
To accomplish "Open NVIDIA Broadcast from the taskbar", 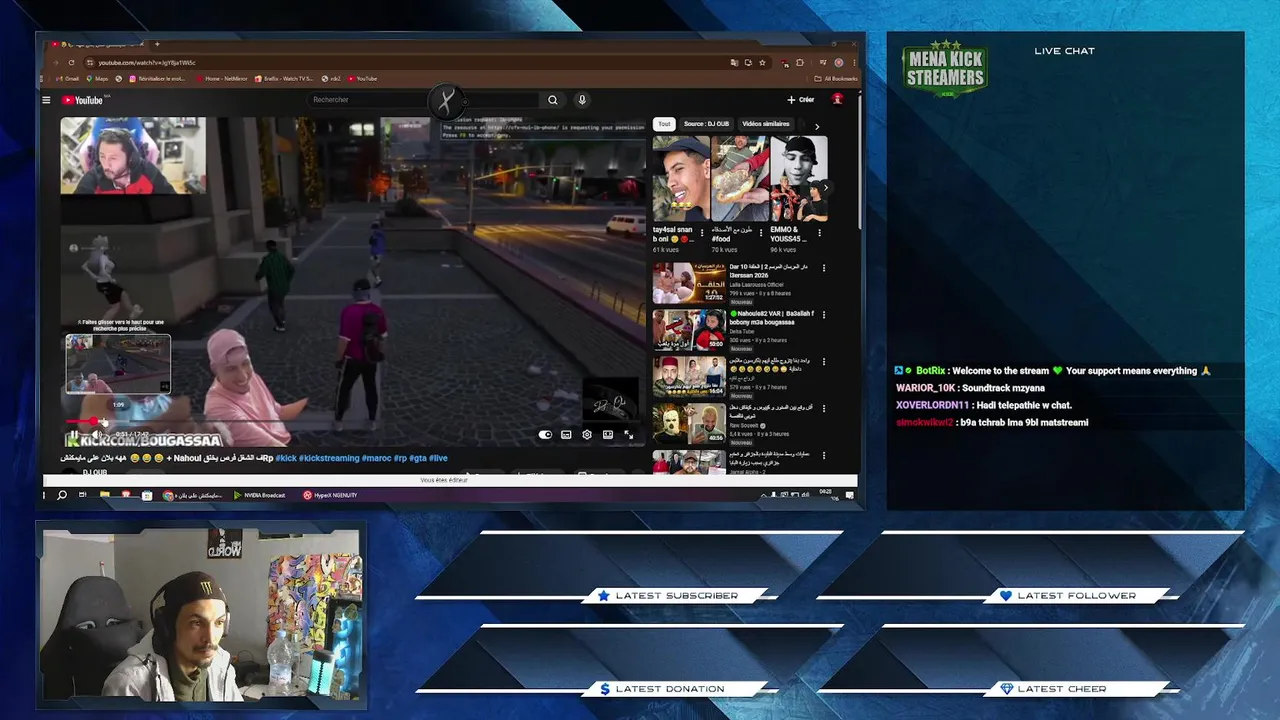I will coord(260,495).
